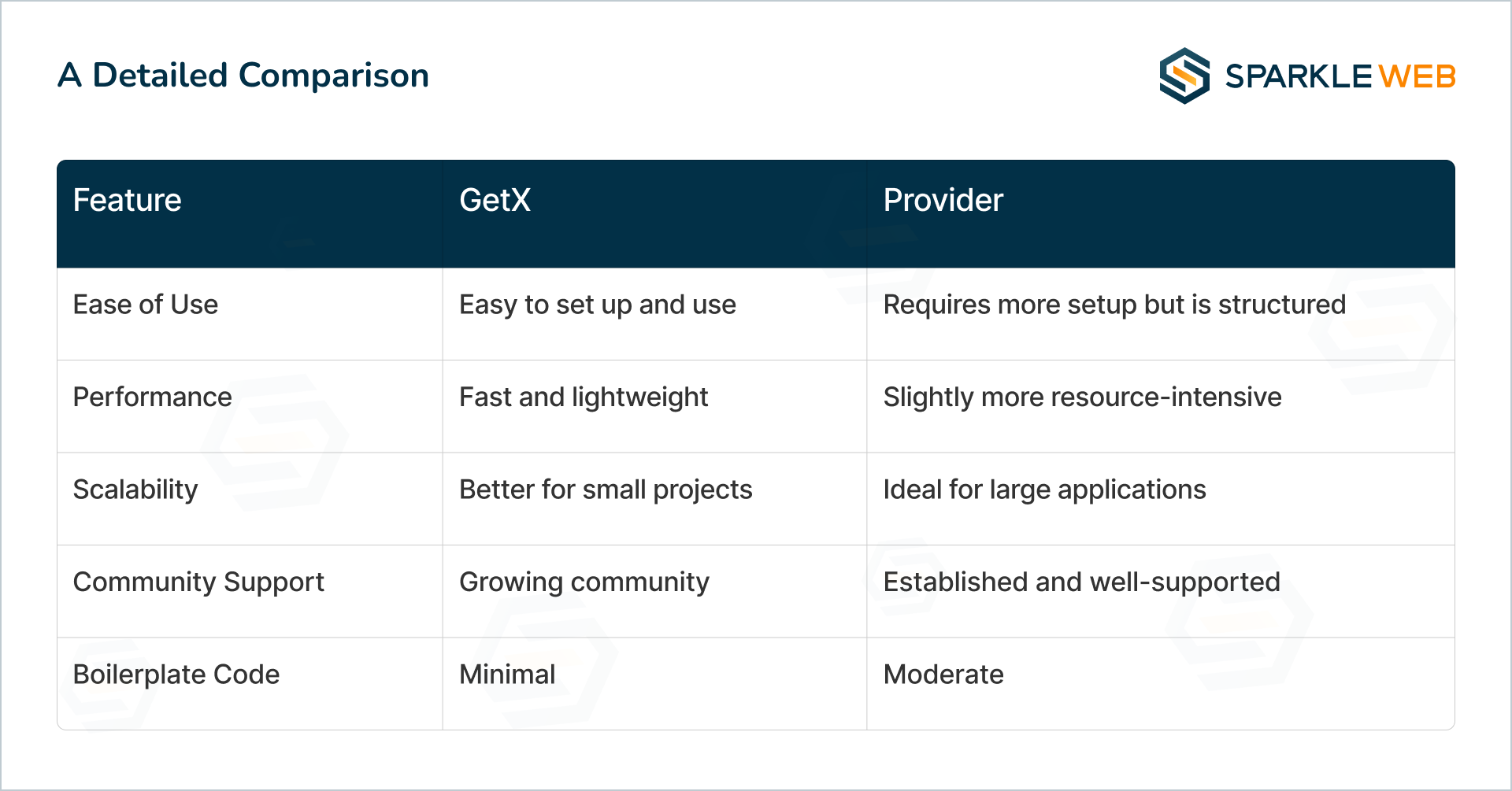Click the 'Ideal for large applications' cell

pyautogui.click(x=1044, y=490)
